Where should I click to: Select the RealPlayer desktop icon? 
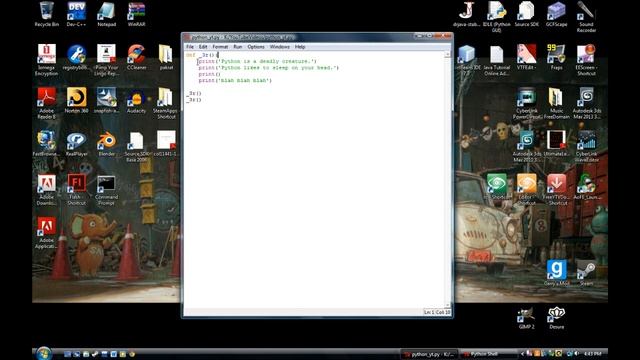pos(76,144)
